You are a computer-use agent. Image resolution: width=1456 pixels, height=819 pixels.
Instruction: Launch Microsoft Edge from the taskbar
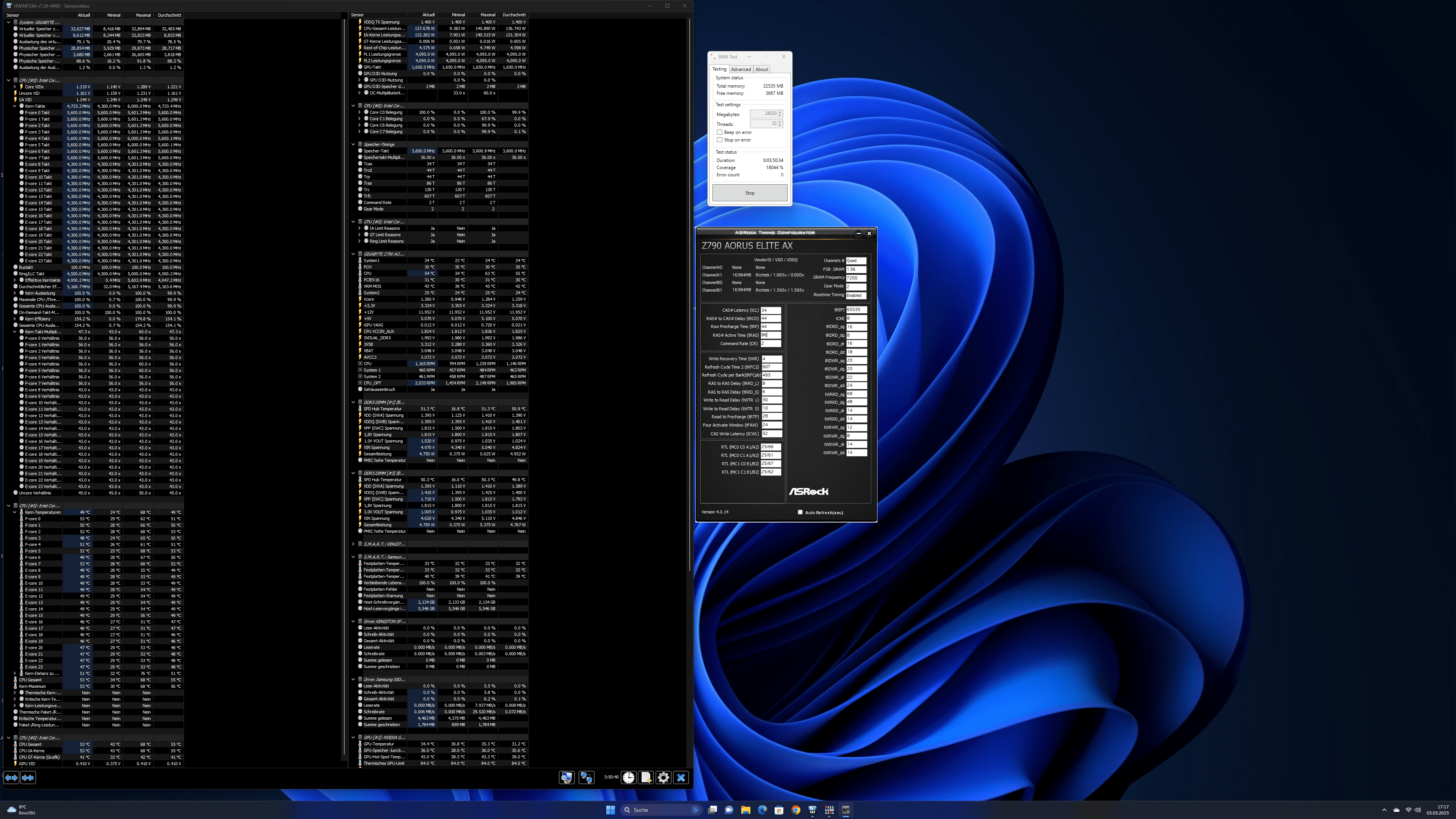pyautogui.click(x=763, y=810)
